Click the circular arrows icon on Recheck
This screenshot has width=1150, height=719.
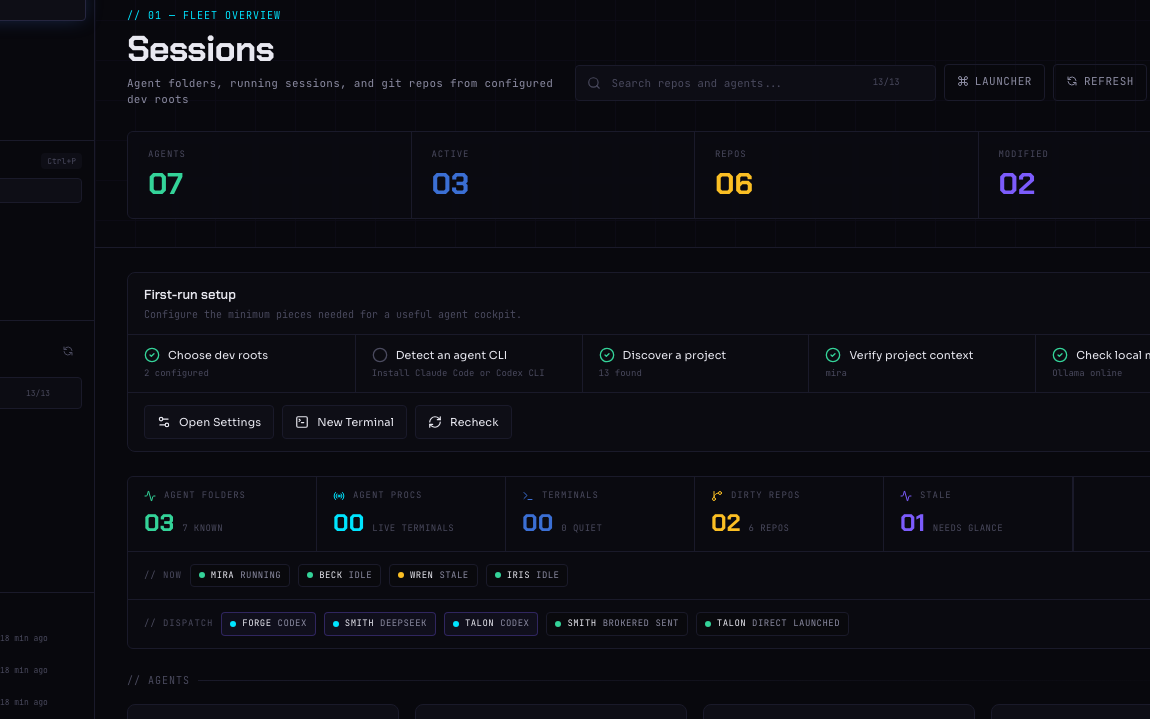point(435,422)
